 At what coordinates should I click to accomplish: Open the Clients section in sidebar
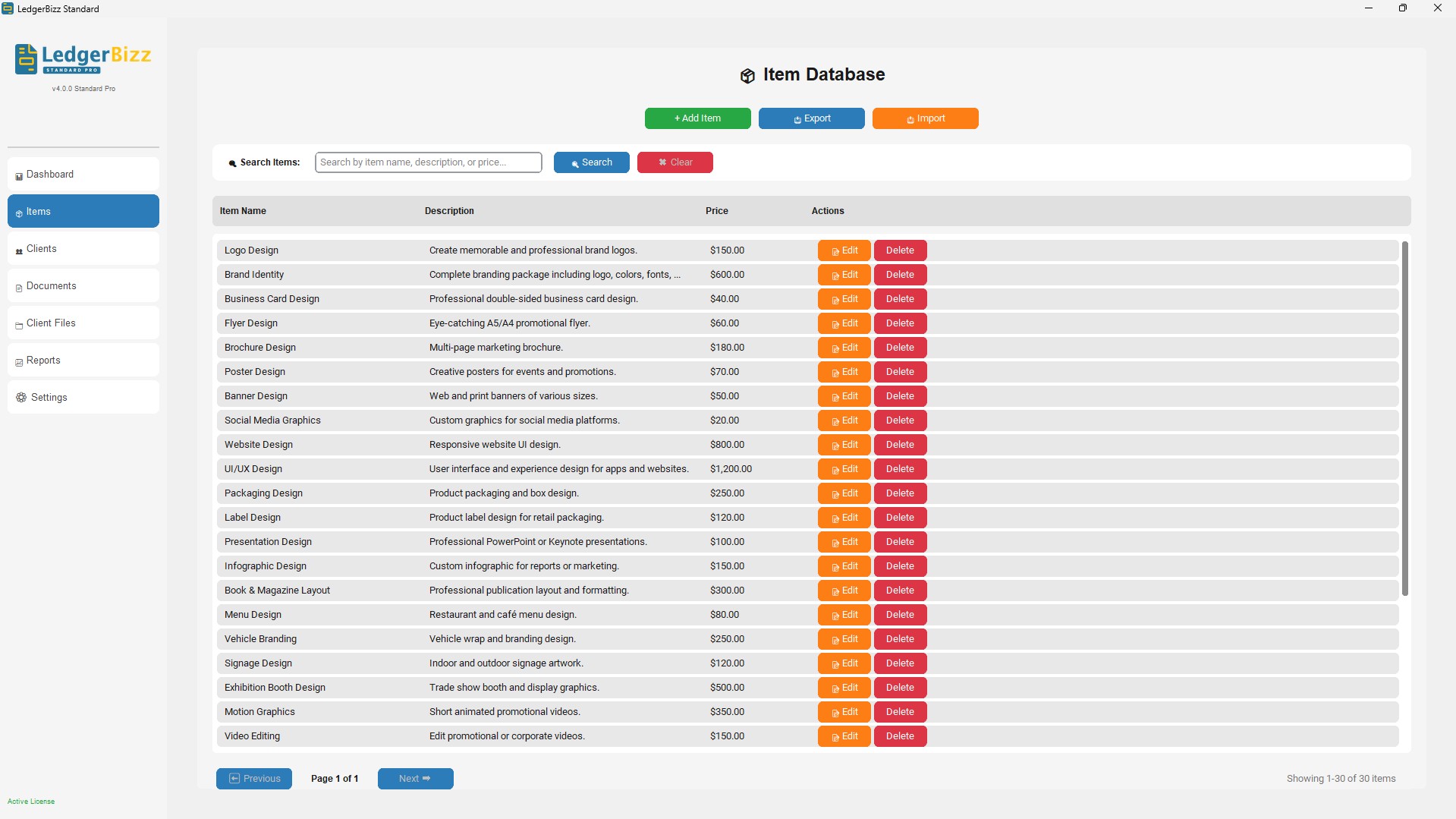(x=83, y=248)
